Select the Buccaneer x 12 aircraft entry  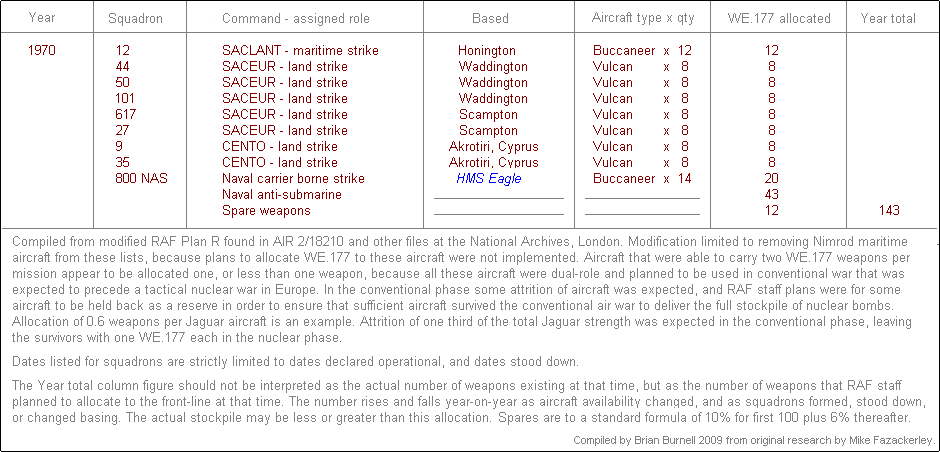click(642, 51)
